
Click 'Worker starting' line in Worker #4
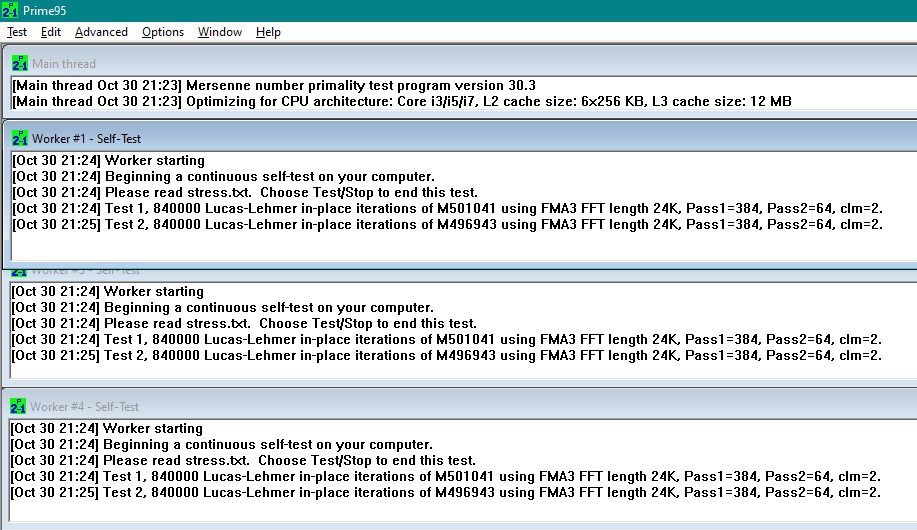tap(106, 428)
